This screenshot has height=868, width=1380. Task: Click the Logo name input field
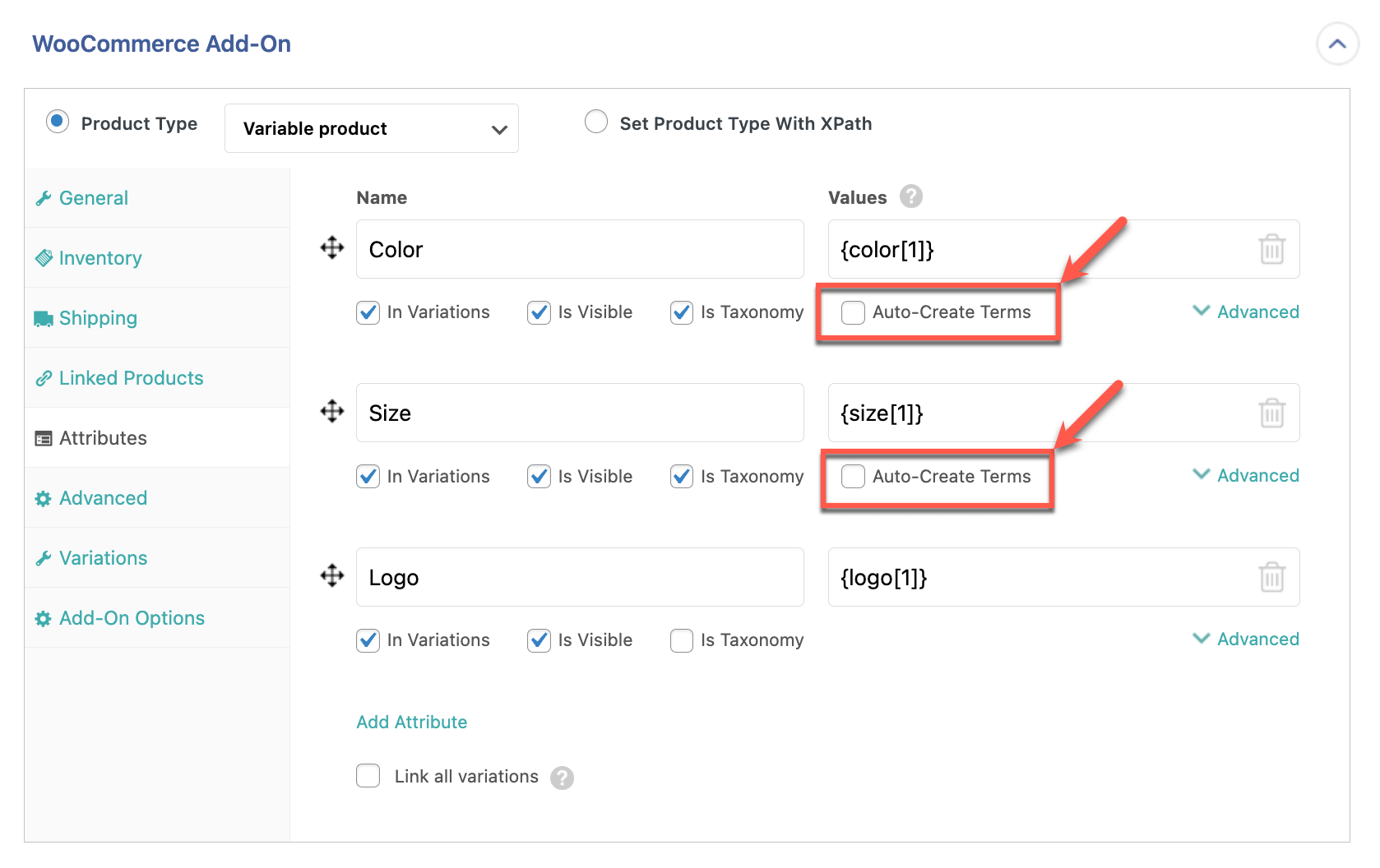click(580, 577)
